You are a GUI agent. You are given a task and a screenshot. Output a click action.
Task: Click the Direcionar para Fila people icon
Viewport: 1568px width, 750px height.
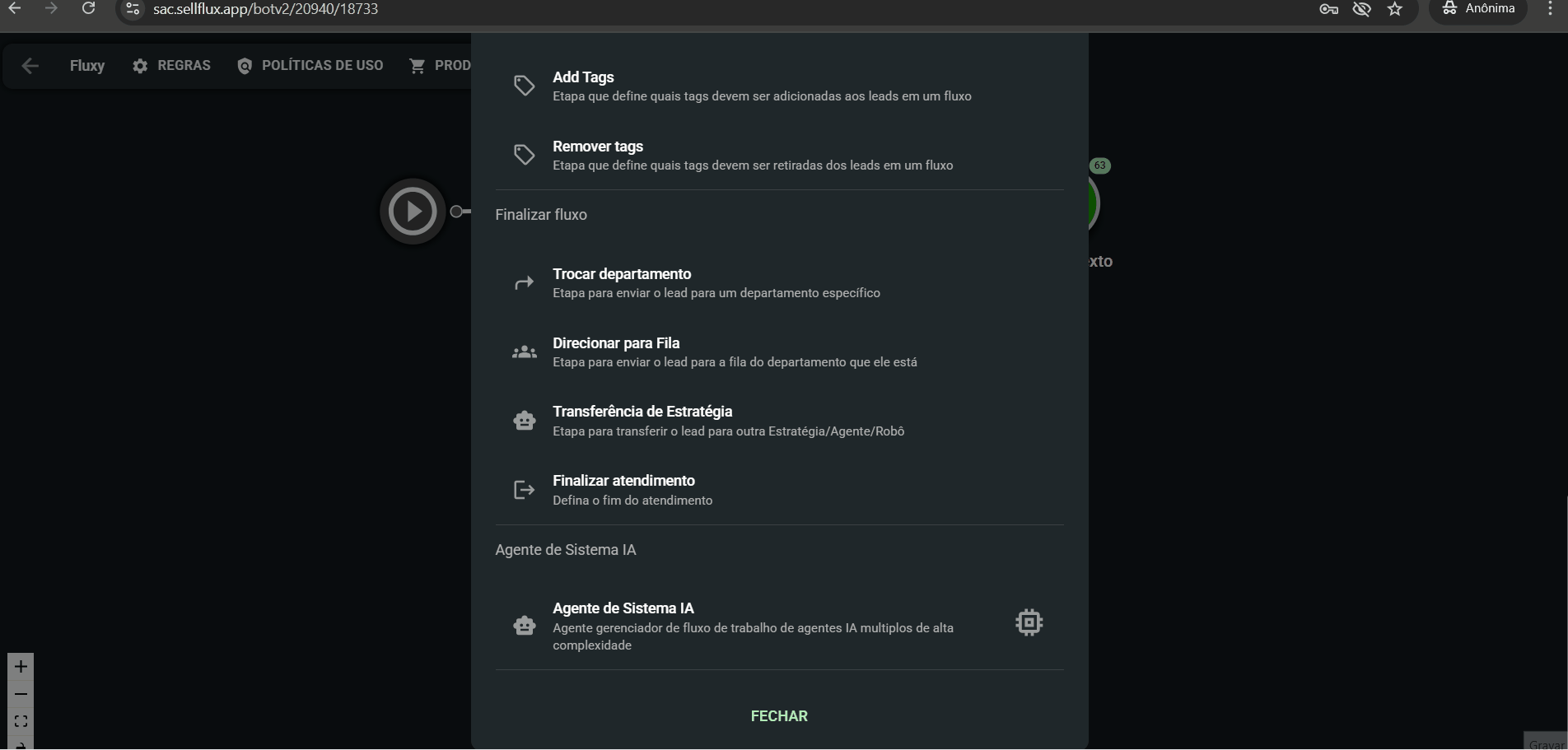[524, 352]
